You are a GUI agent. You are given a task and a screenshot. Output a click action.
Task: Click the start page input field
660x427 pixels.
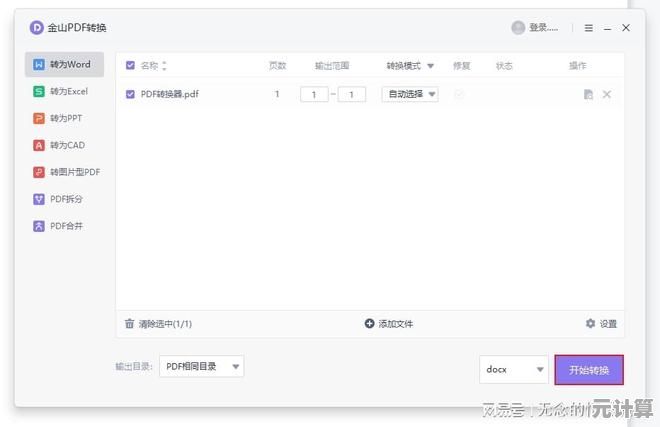point(314,95)
